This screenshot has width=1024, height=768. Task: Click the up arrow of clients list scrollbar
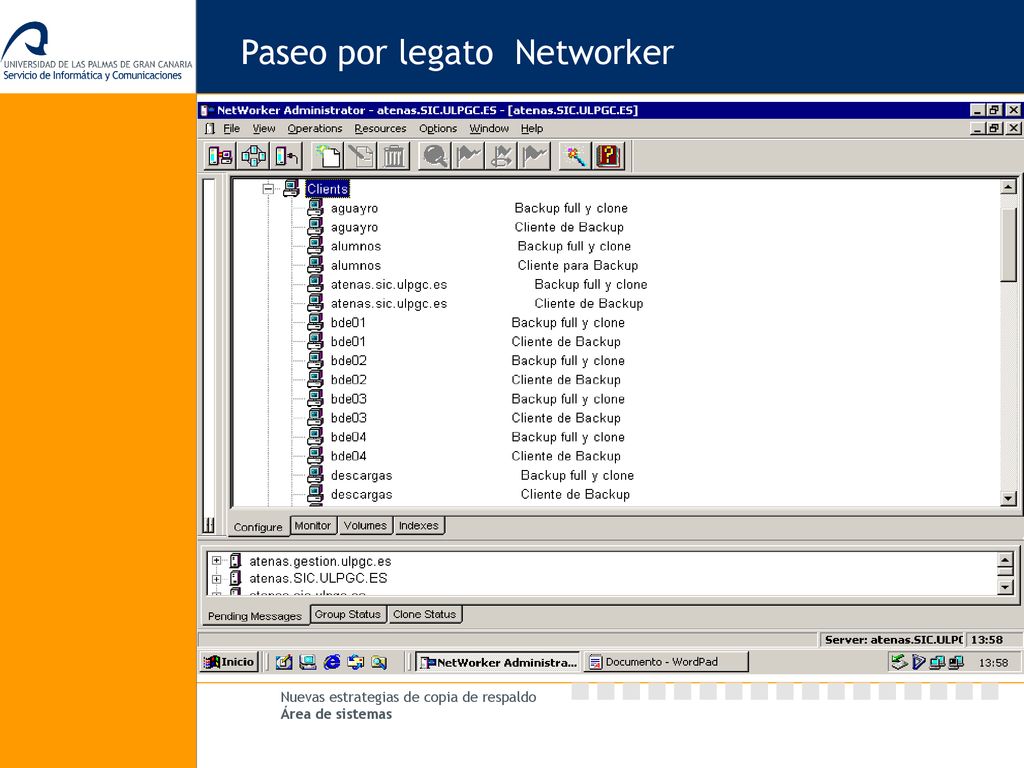coord(1008,187)
